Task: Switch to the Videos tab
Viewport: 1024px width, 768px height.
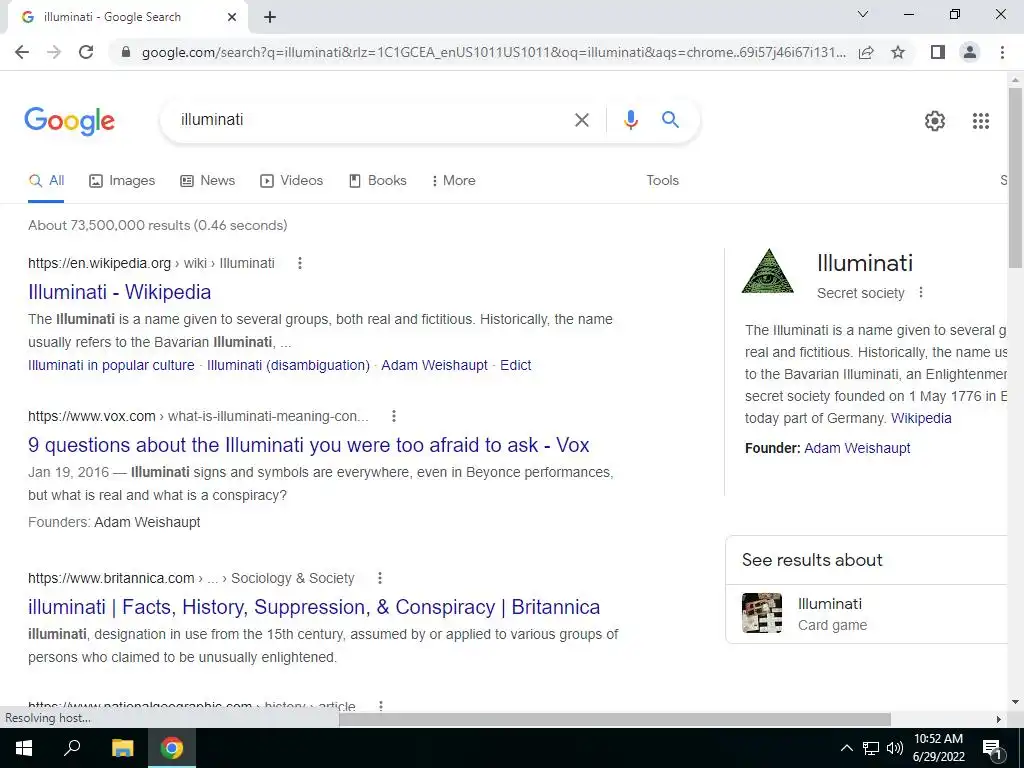Action: tap(291, 181)
